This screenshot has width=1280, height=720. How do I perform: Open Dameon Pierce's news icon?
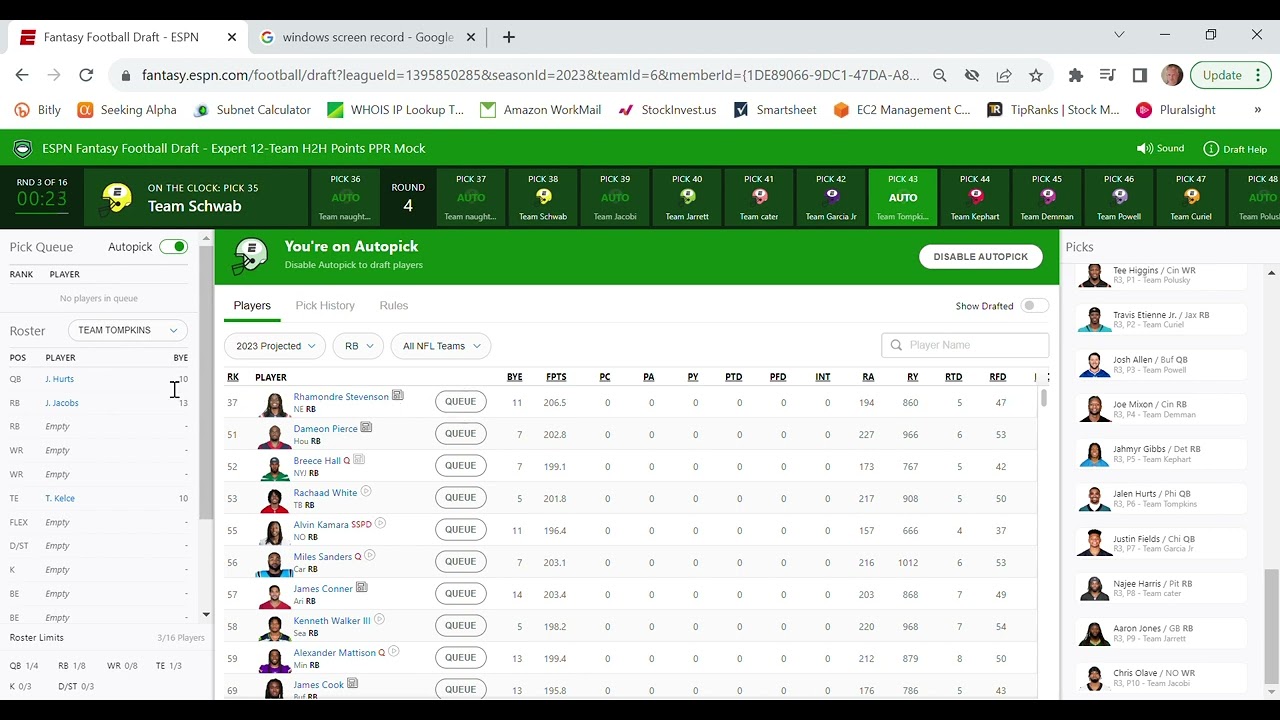[x=366, y=428]
